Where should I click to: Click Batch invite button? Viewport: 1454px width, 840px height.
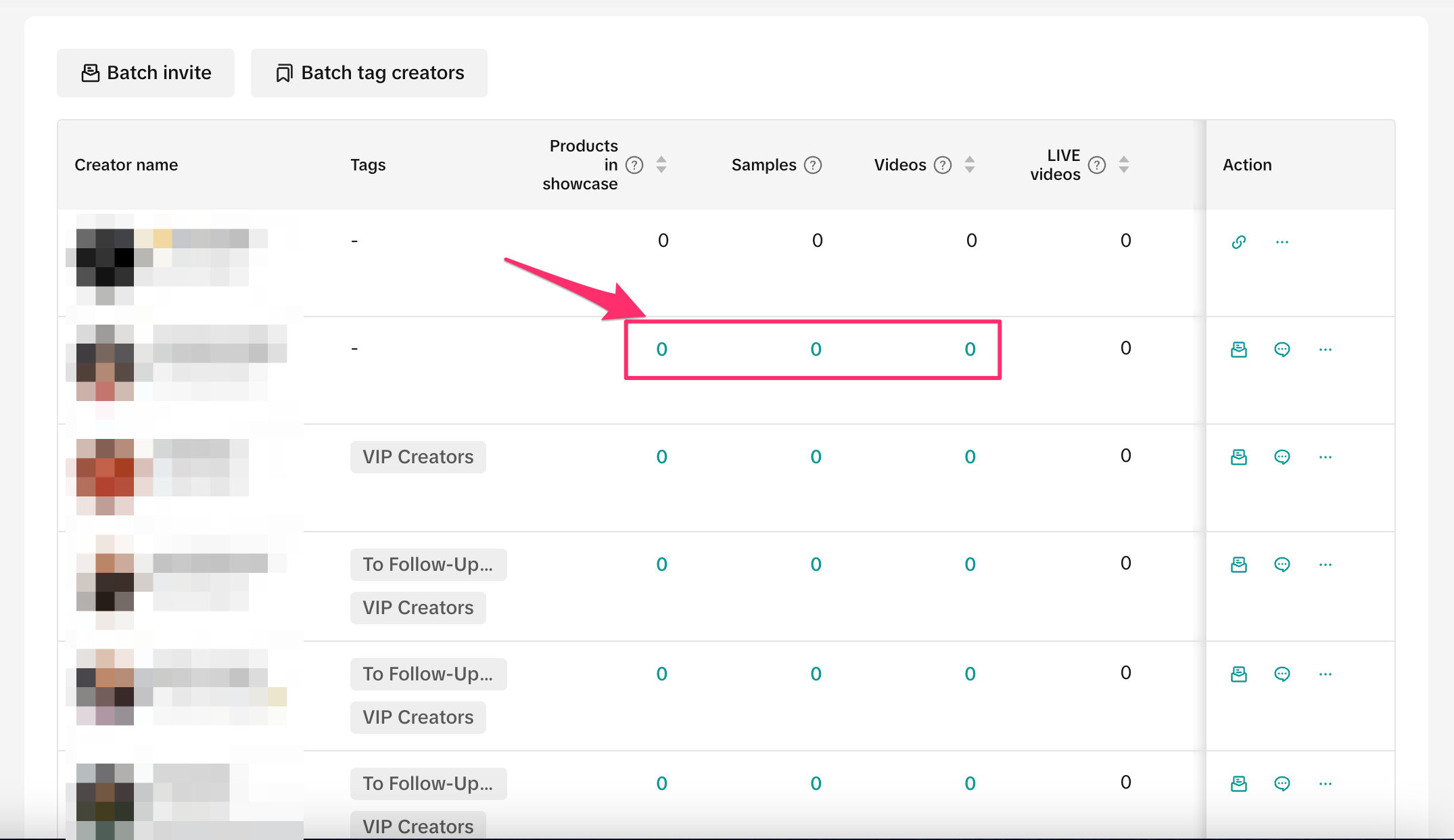click(146, 72)
